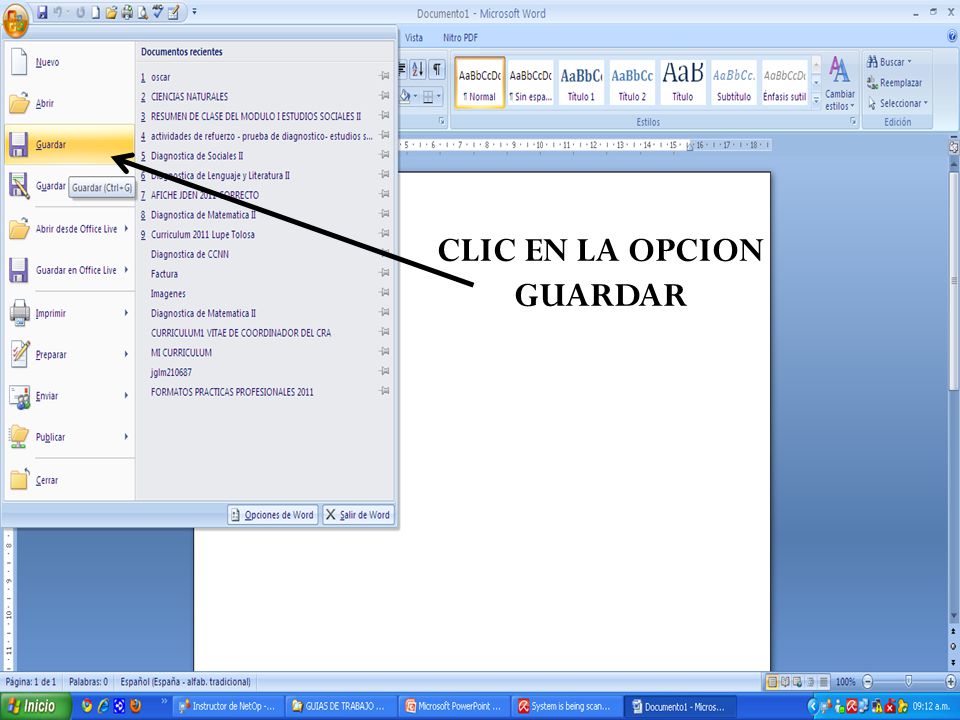Image resolution: width=960 pixels, height=720 pixels.
Task: Switch to Full Screen Reading view icon
Action: click(x=785, y=681)
